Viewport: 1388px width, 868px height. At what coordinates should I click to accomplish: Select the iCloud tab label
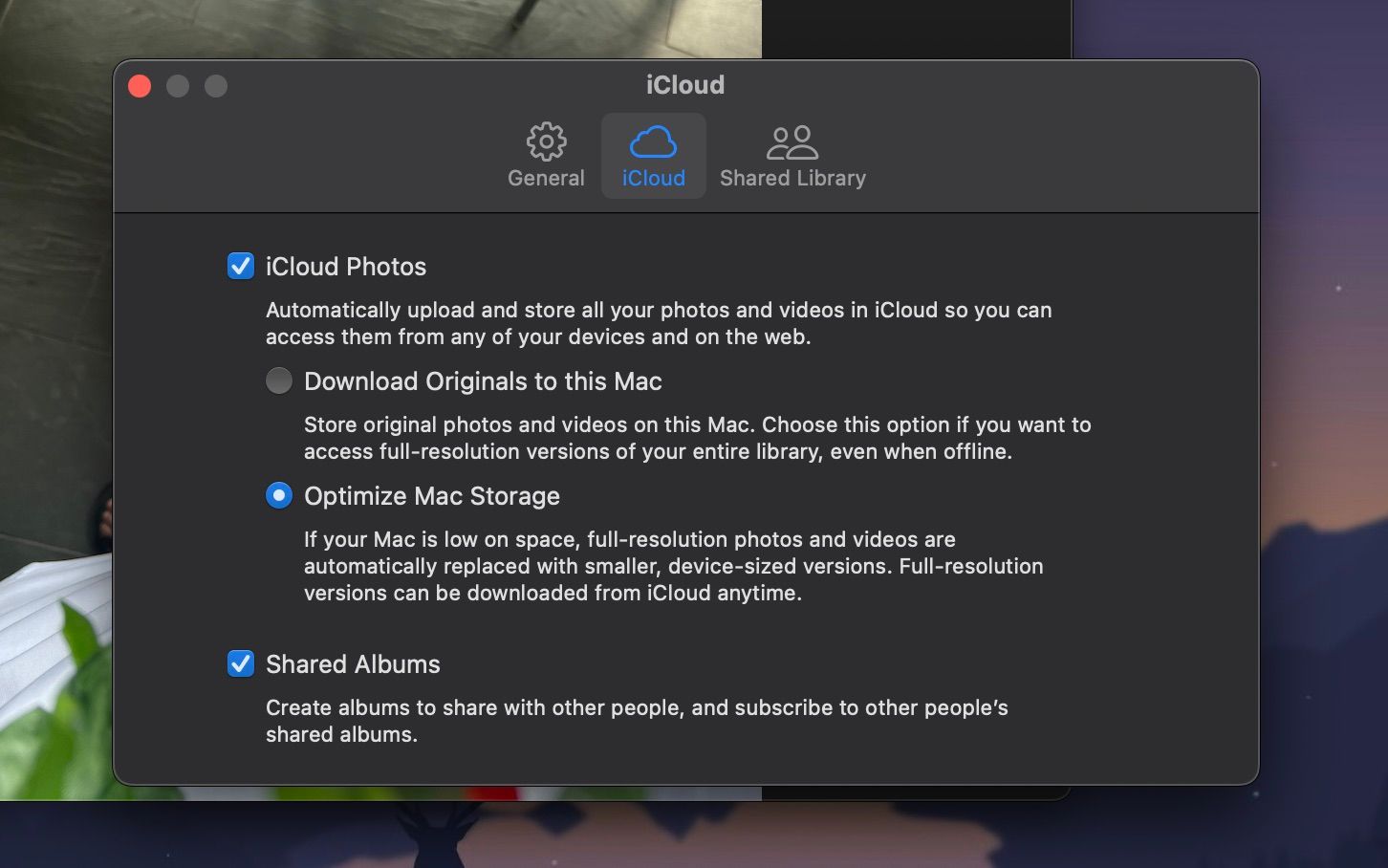[653, 177]
